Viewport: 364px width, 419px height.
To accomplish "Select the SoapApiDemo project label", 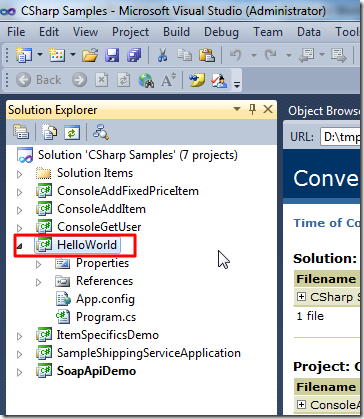I will (x=96, y=371).
